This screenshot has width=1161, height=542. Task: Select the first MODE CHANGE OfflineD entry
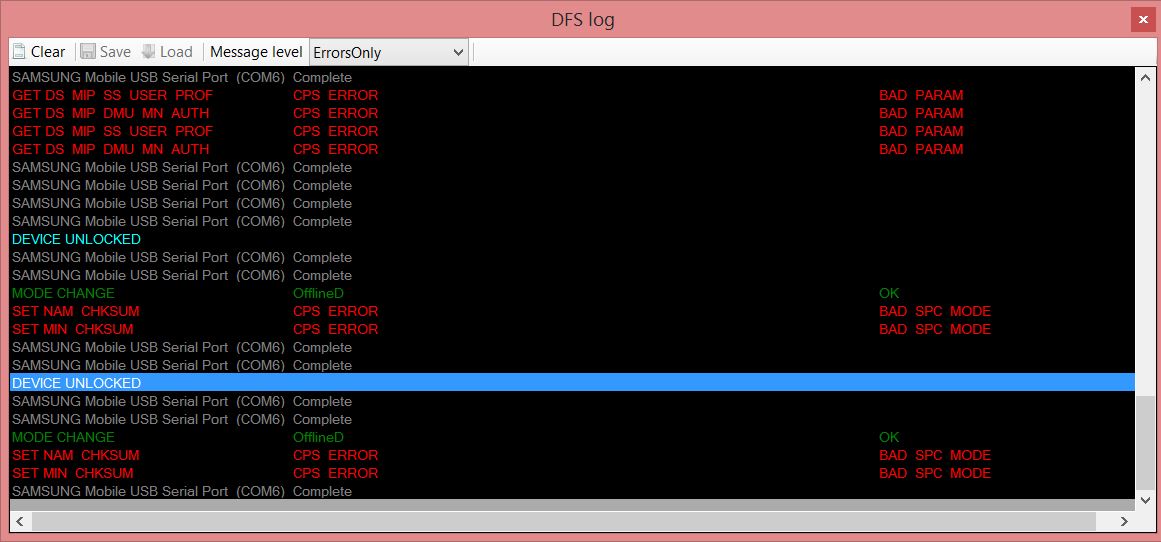point(63,293)
